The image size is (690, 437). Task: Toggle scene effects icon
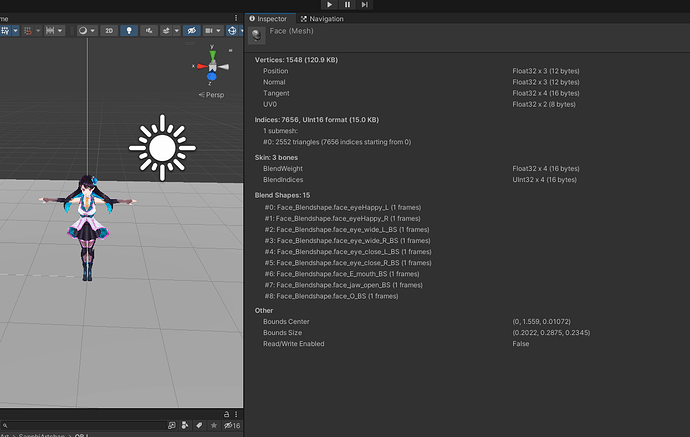click(x=166, y=30)
